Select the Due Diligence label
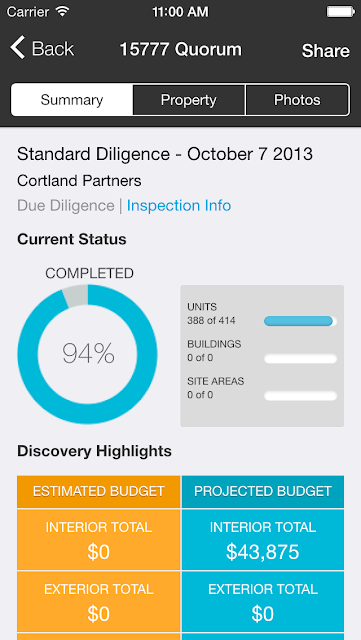The height and width of the screenshot is (640, 361). click(66, 205)
